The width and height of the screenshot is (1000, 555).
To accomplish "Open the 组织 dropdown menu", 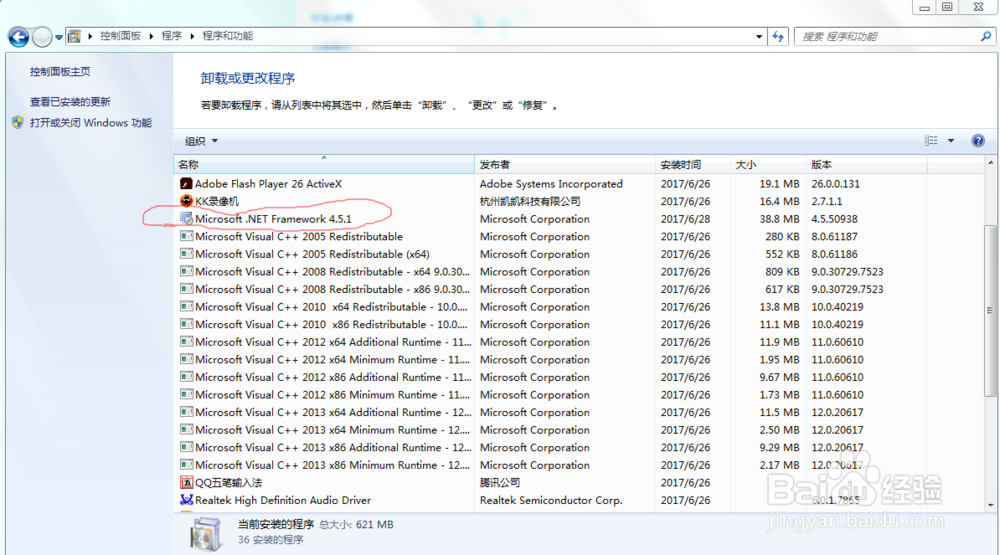I will pos(202,141).
